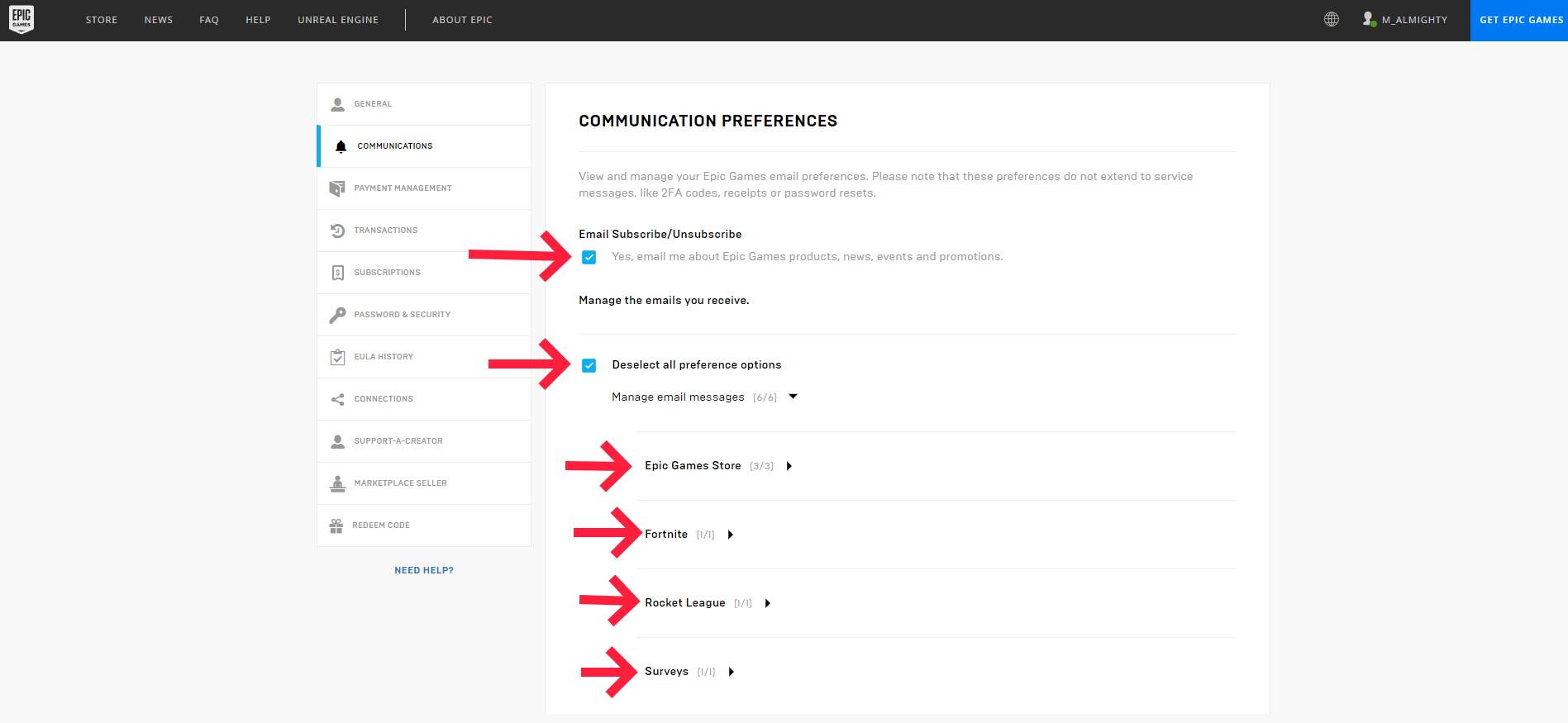The image size is (1568, 723).
Task: Expand the Rocket League email options
Action: 768,603
